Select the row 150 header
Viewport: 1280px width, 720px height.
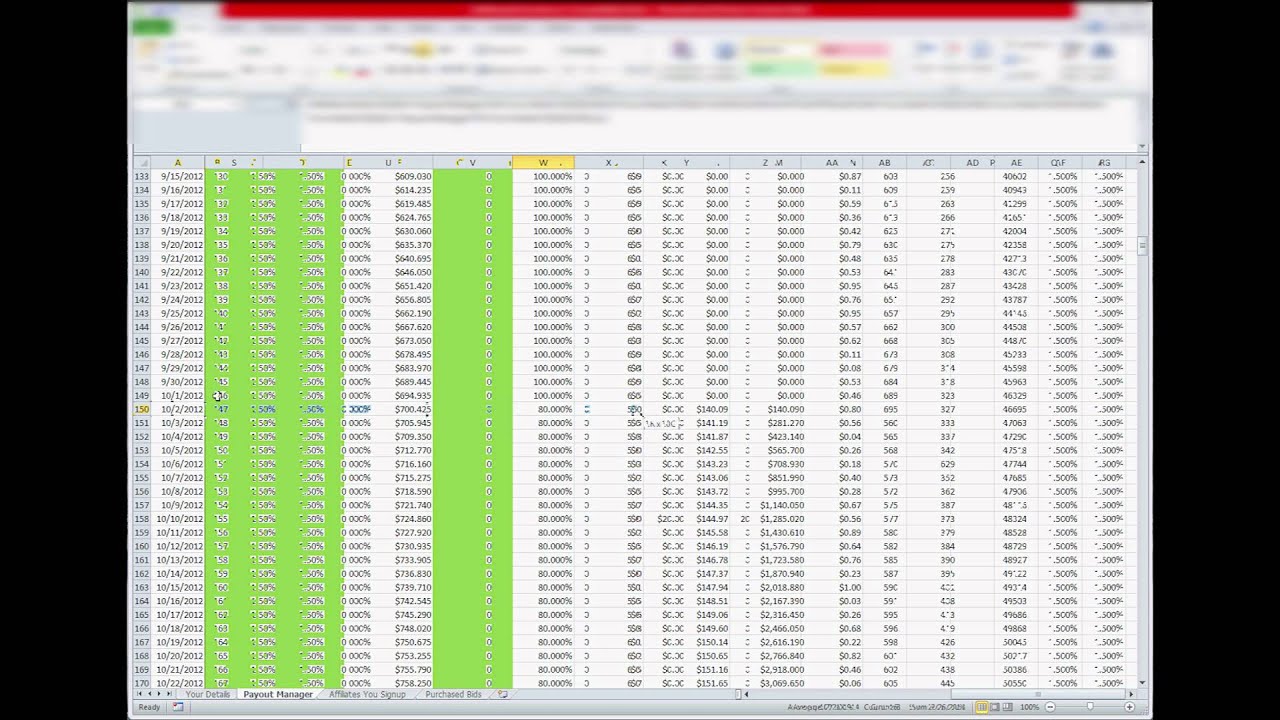coord(142,409)
